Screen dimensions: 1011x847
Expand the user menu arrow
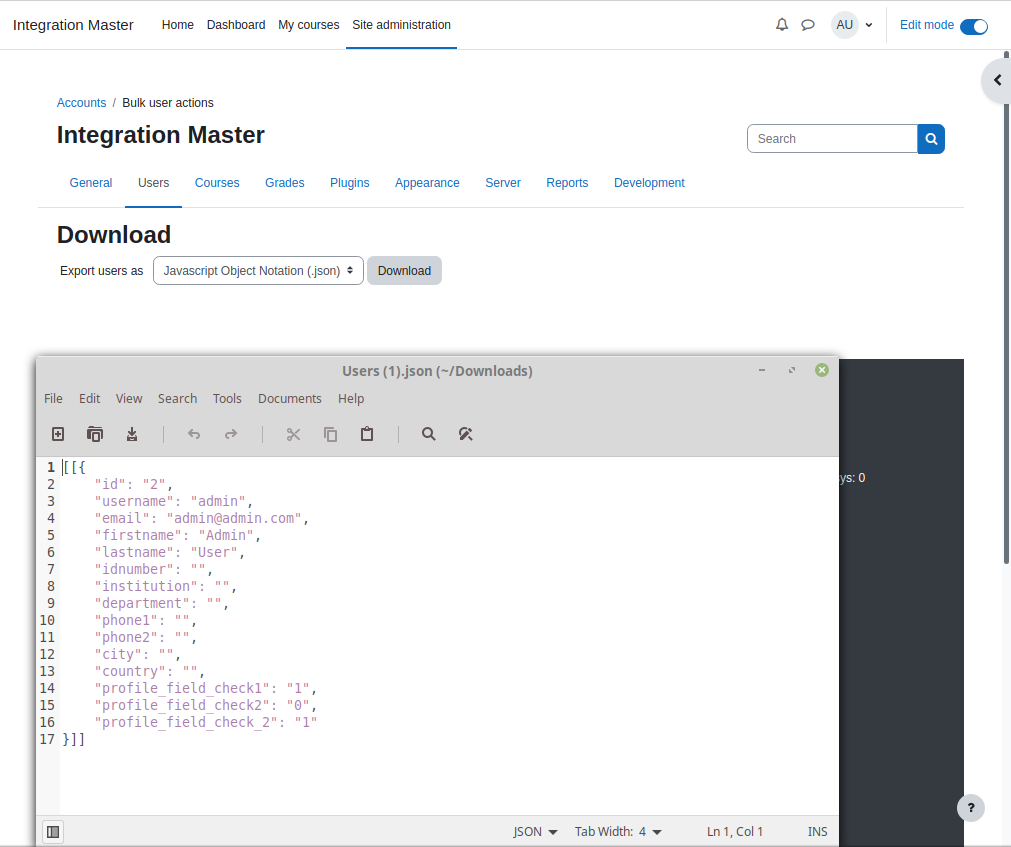pyautogui.click(x=869, y=25)
